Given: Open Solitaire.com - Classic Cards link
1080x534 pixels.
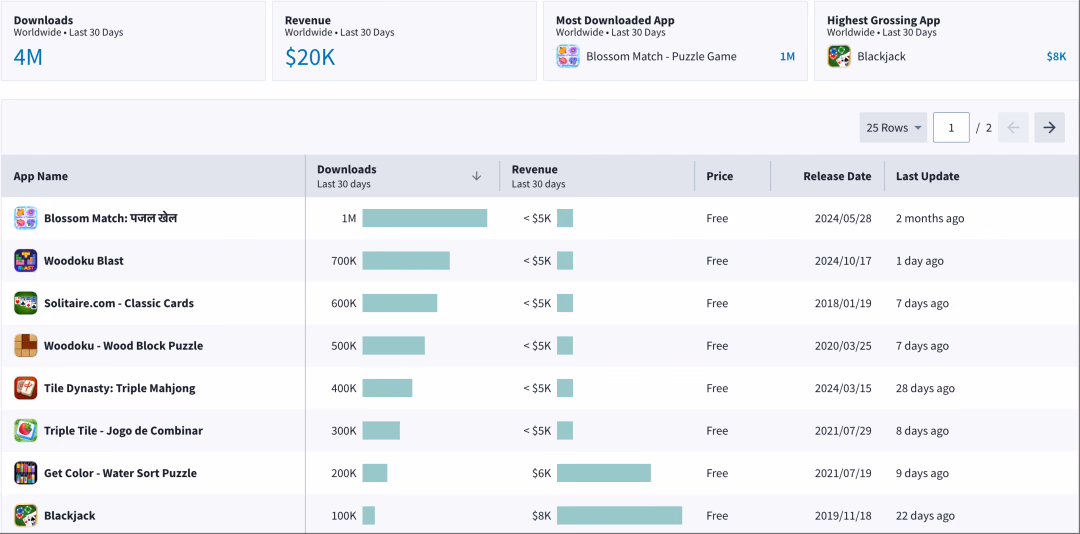Looking at the screenshot, I should (x=118, y=303).
